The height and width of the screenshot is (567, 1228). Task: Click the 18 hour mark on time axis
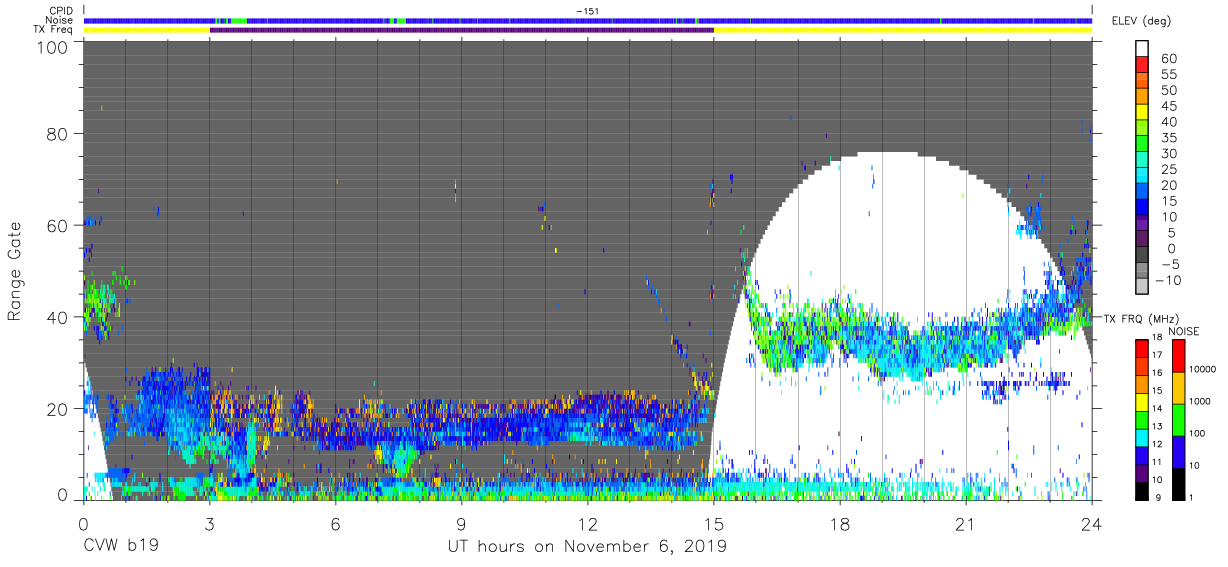point(840,523)
